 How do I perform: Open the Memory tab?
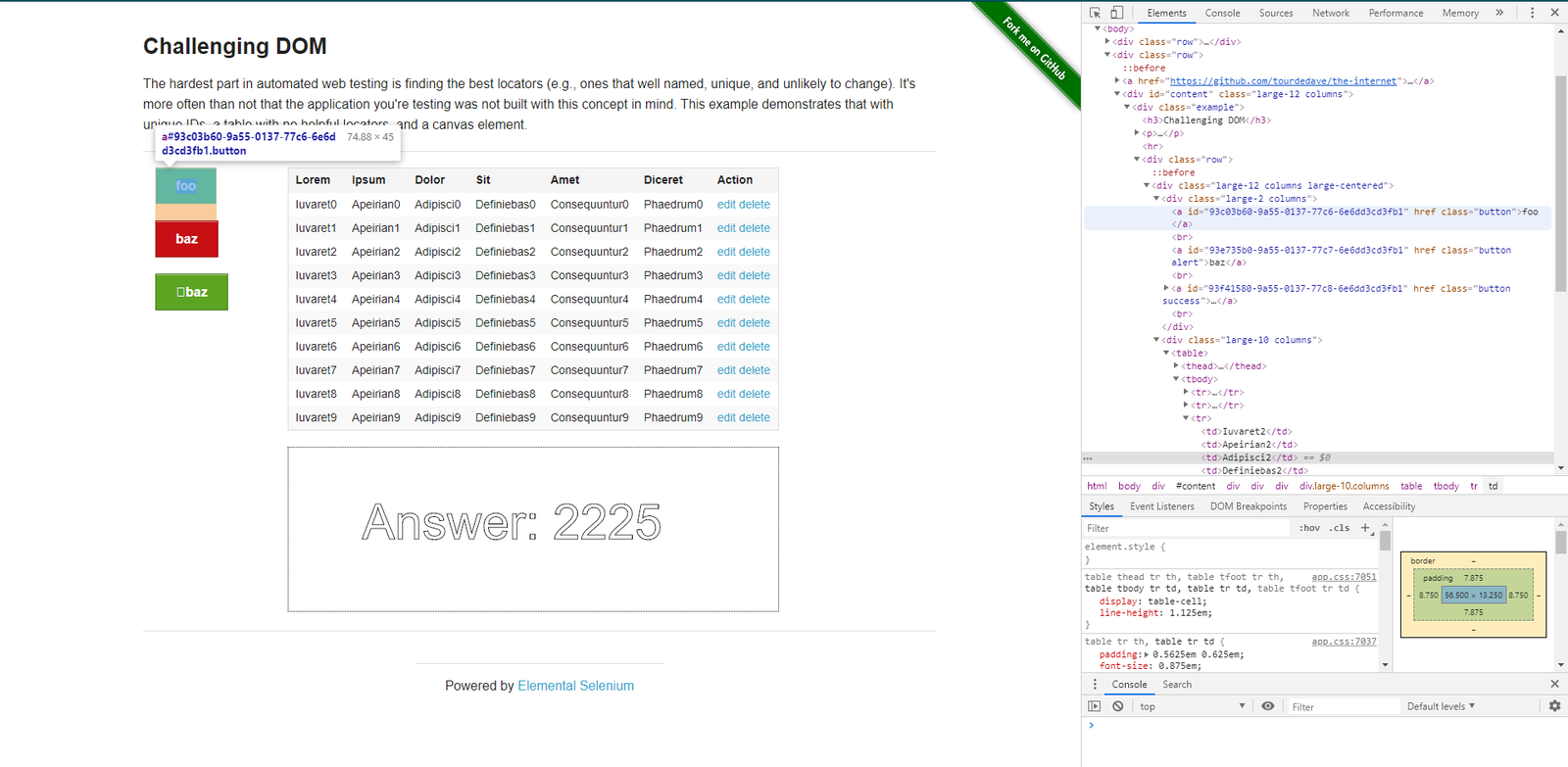1460,13
